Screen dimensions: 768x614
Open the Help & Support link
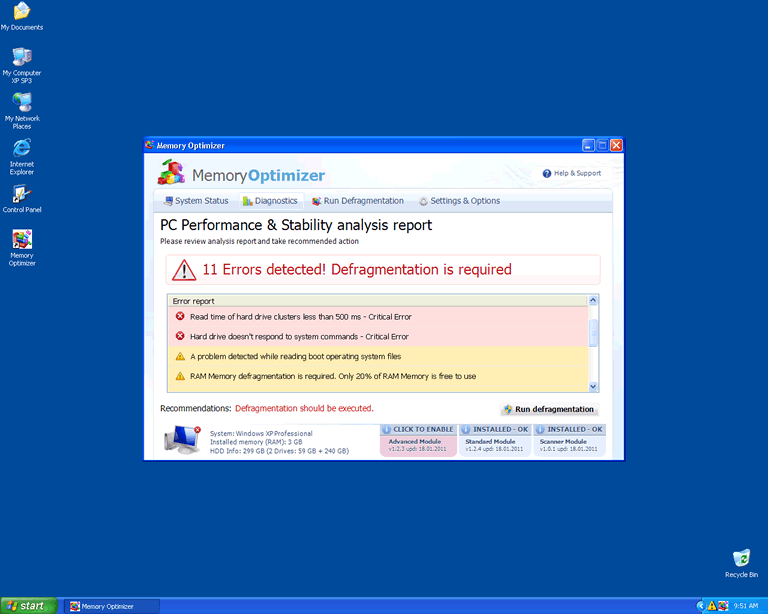pos(572,173)
